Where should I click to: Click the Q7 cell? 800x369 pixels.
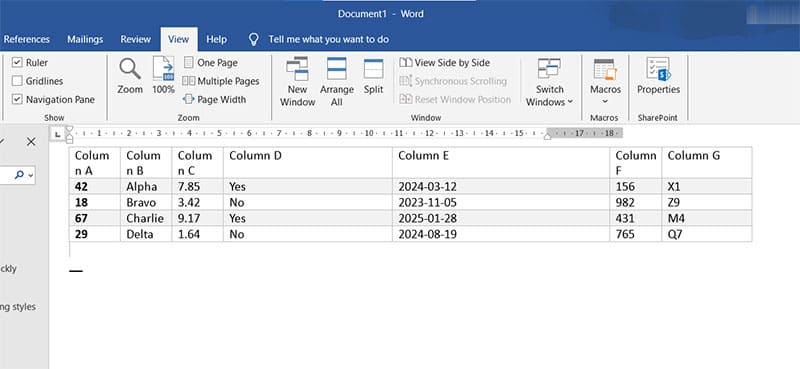coord(707,234)
